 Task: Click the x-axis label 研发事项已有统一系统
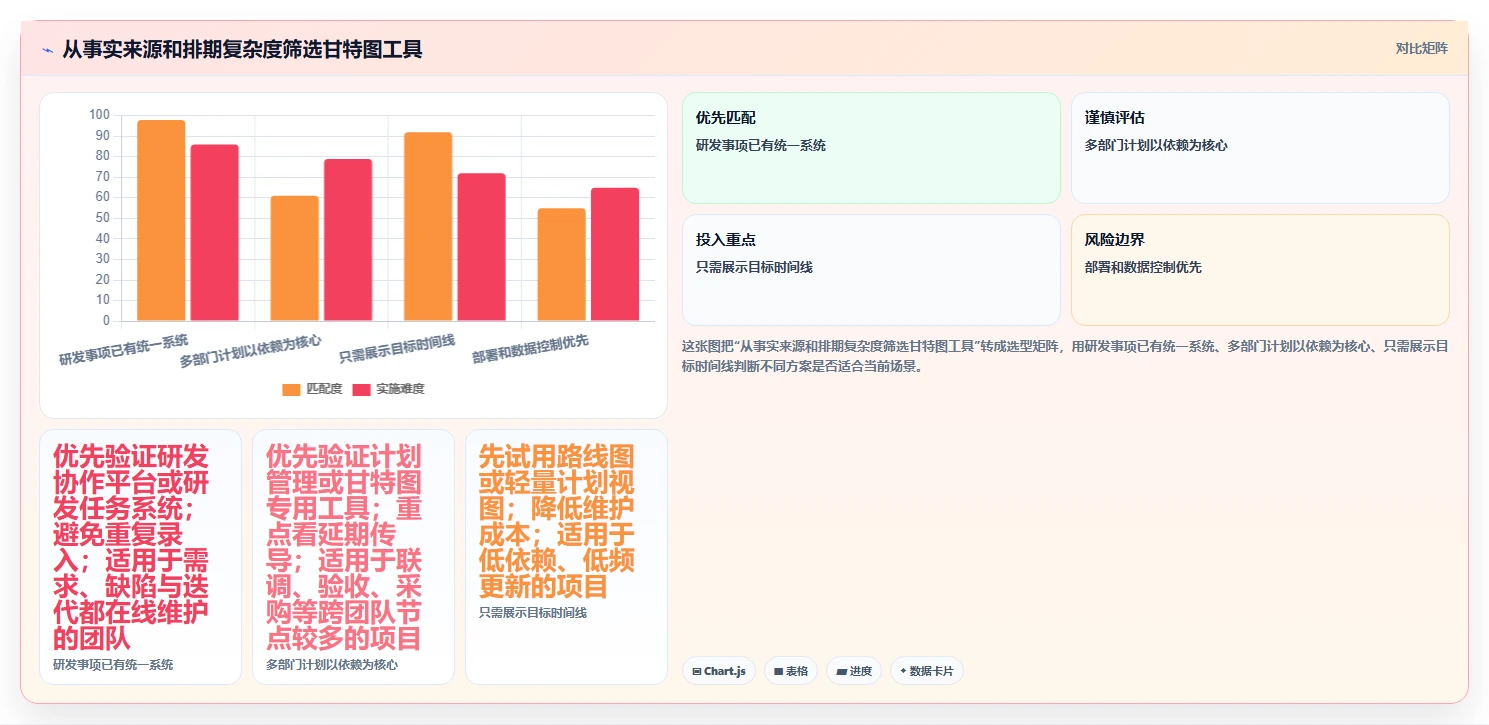tap(124, 350)
